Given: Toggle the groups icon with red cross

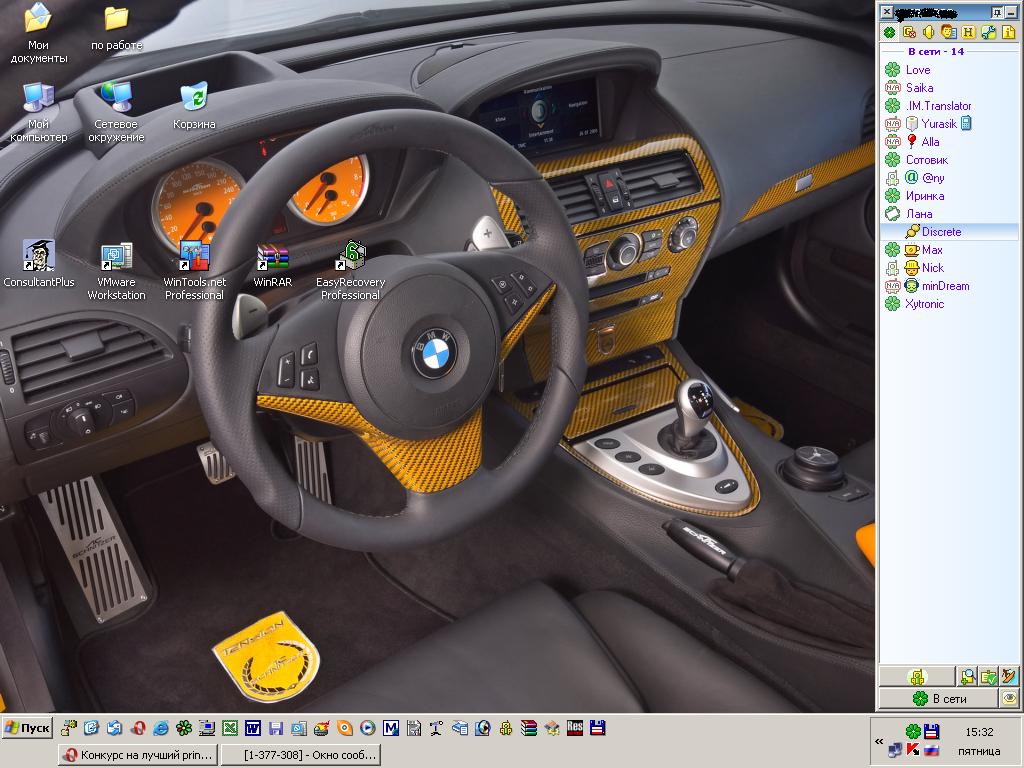Looking at the screenshot, I should tap(909, 32).
